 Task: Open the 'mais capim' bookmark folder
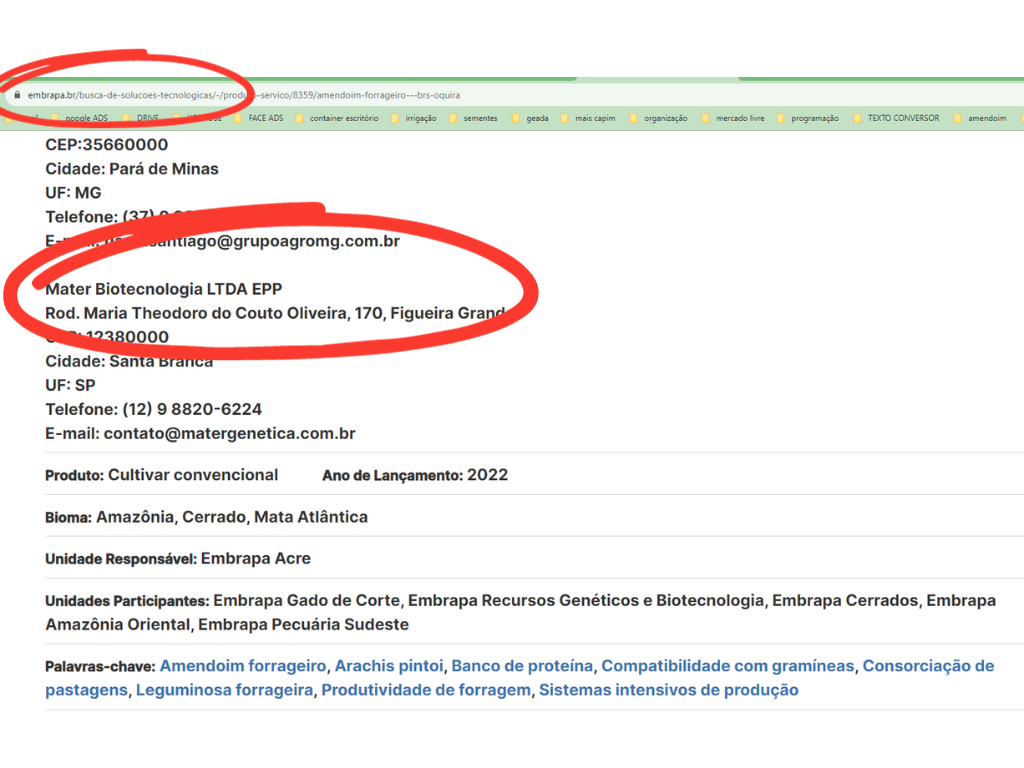(x=595, y=118)
